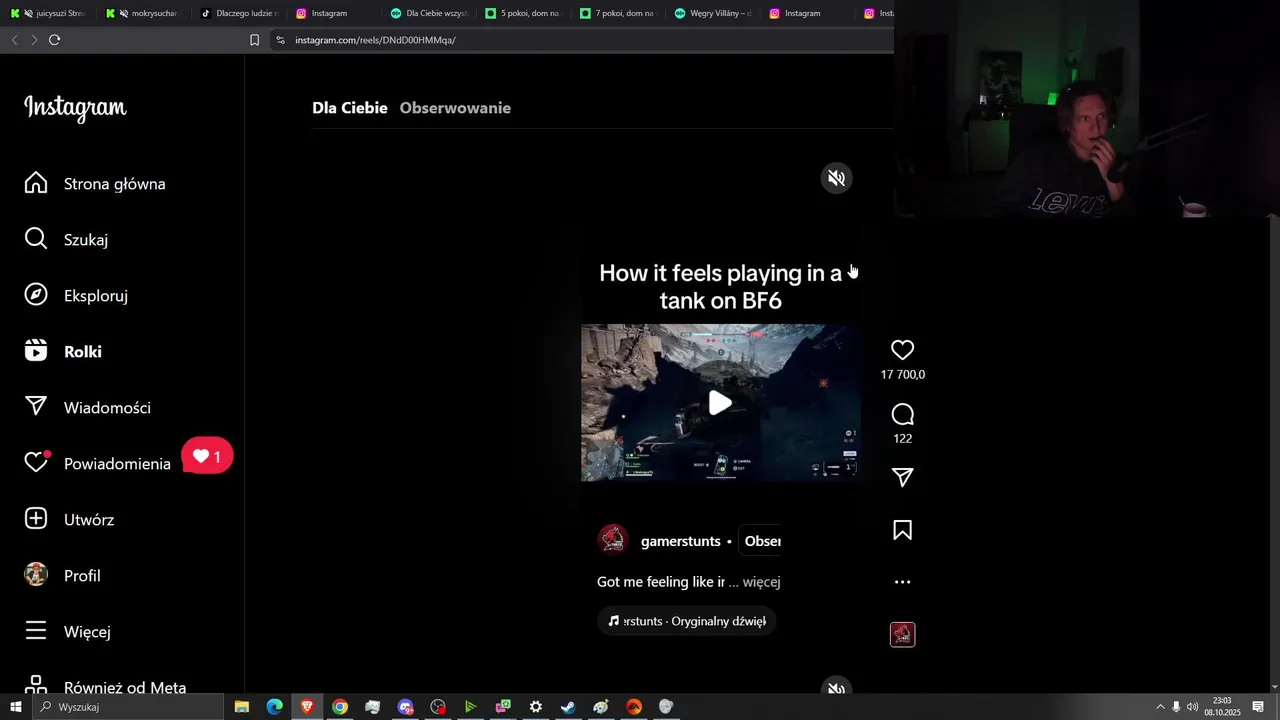The width and height of the screenshot is (1280, 720).
Task: Open the Windows Start menu
Action: pyautogui.click(x=16, y=707)
